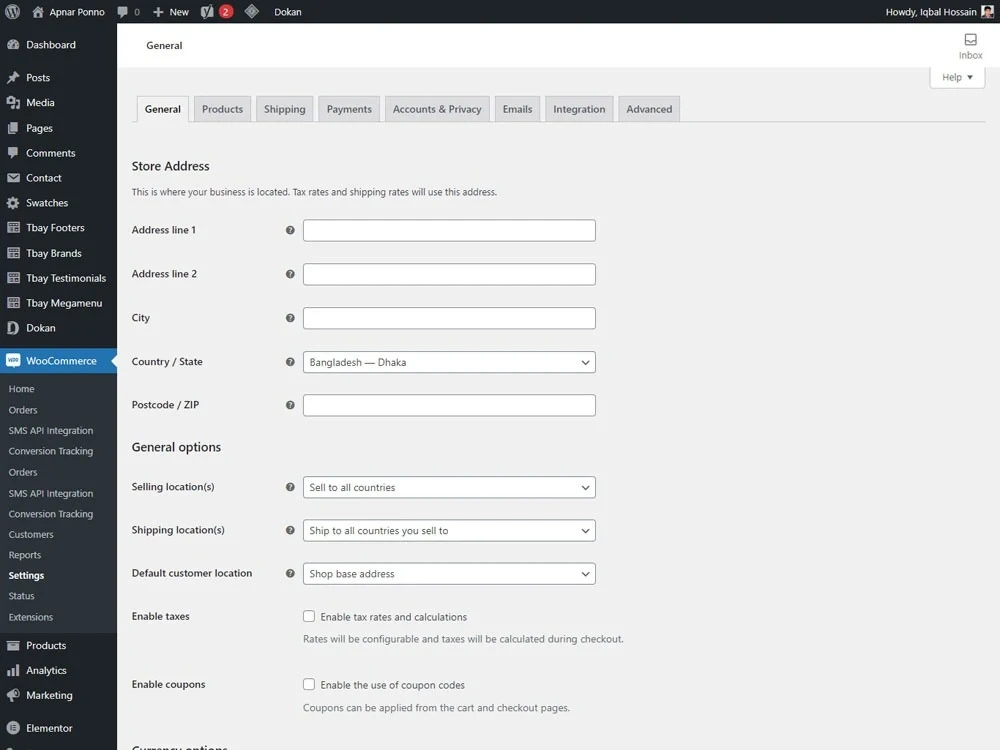The width and height of the screenshot is (1000, 750).
Task: Click the Elementor sidebar icon
Action: pos(14,728)
